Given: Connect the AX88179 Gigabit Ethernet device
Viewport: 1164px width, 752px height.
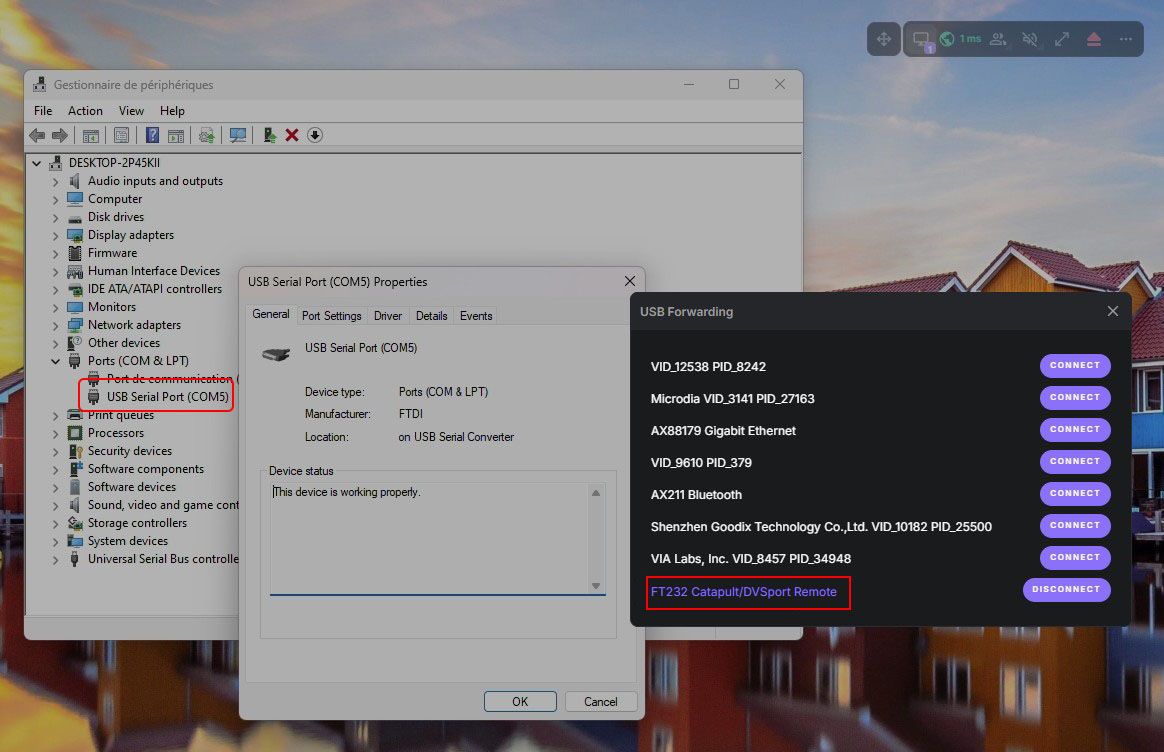Looking at the screenshot, I should 1075,429.
